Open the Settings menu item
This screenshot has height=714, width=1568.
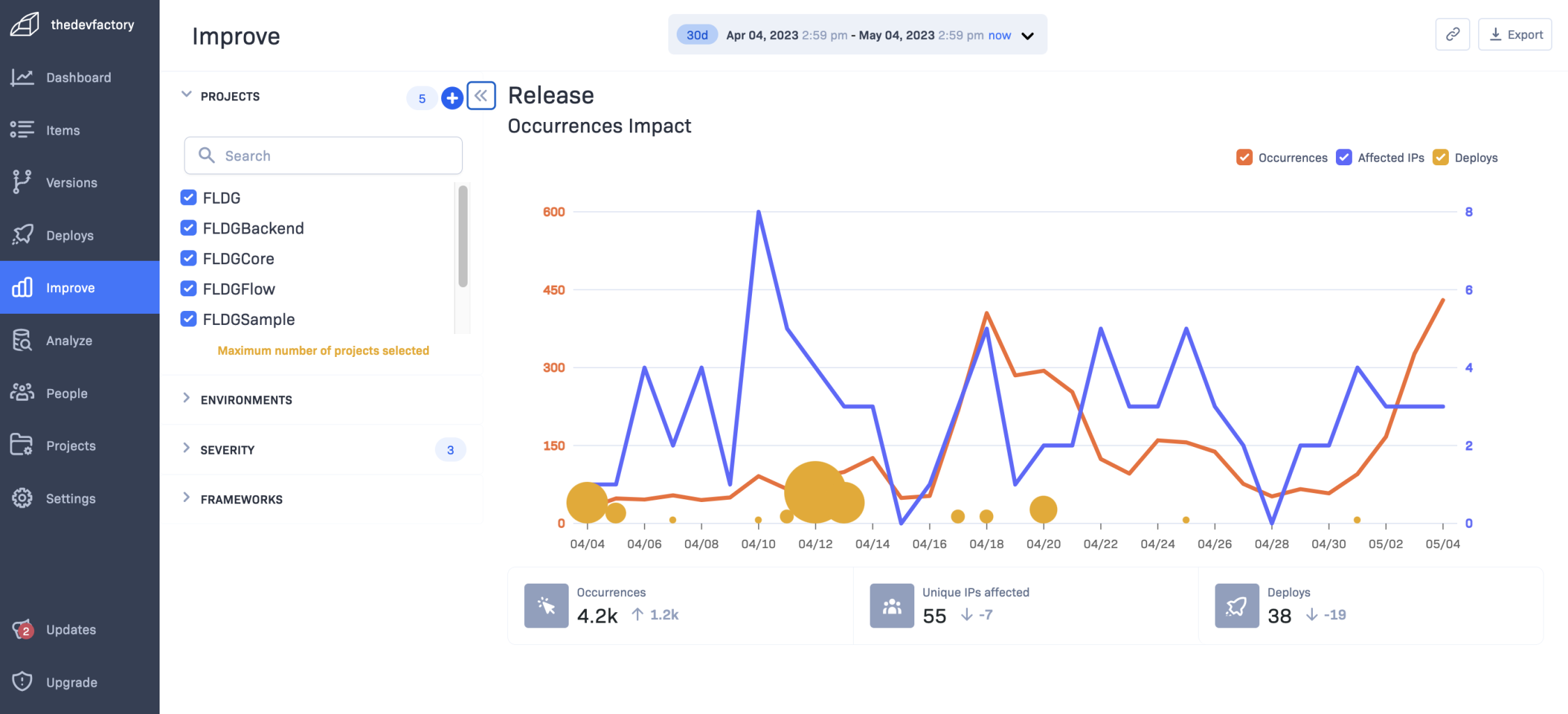[x=22, y=498]
